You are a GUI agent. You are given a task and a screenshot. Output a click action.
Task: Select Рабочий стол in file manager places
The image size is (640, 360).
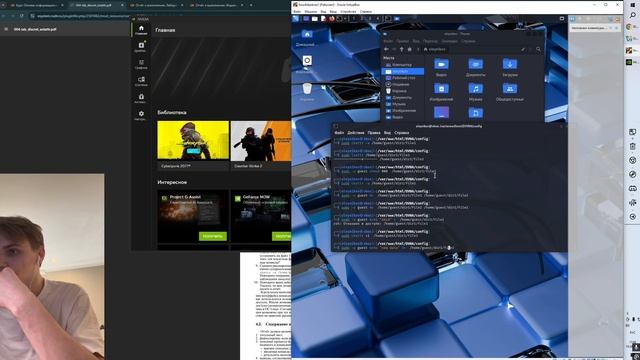click(x=403, y=78)
